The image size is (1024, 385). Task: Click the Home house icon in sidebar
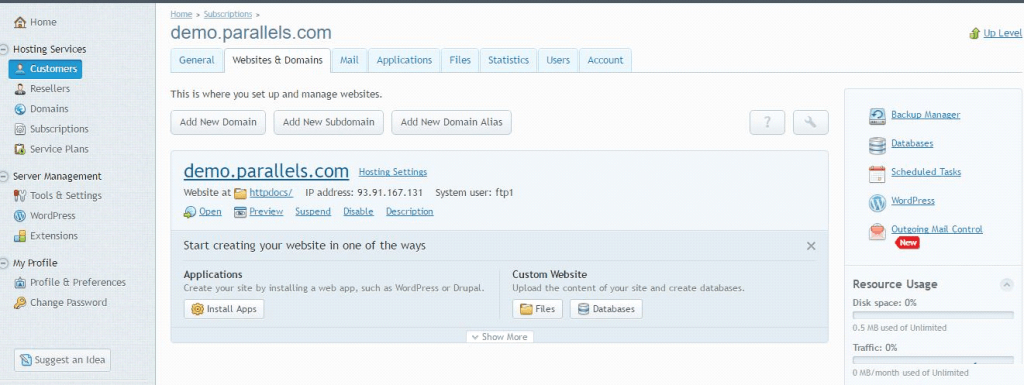(x=20, y=22)
